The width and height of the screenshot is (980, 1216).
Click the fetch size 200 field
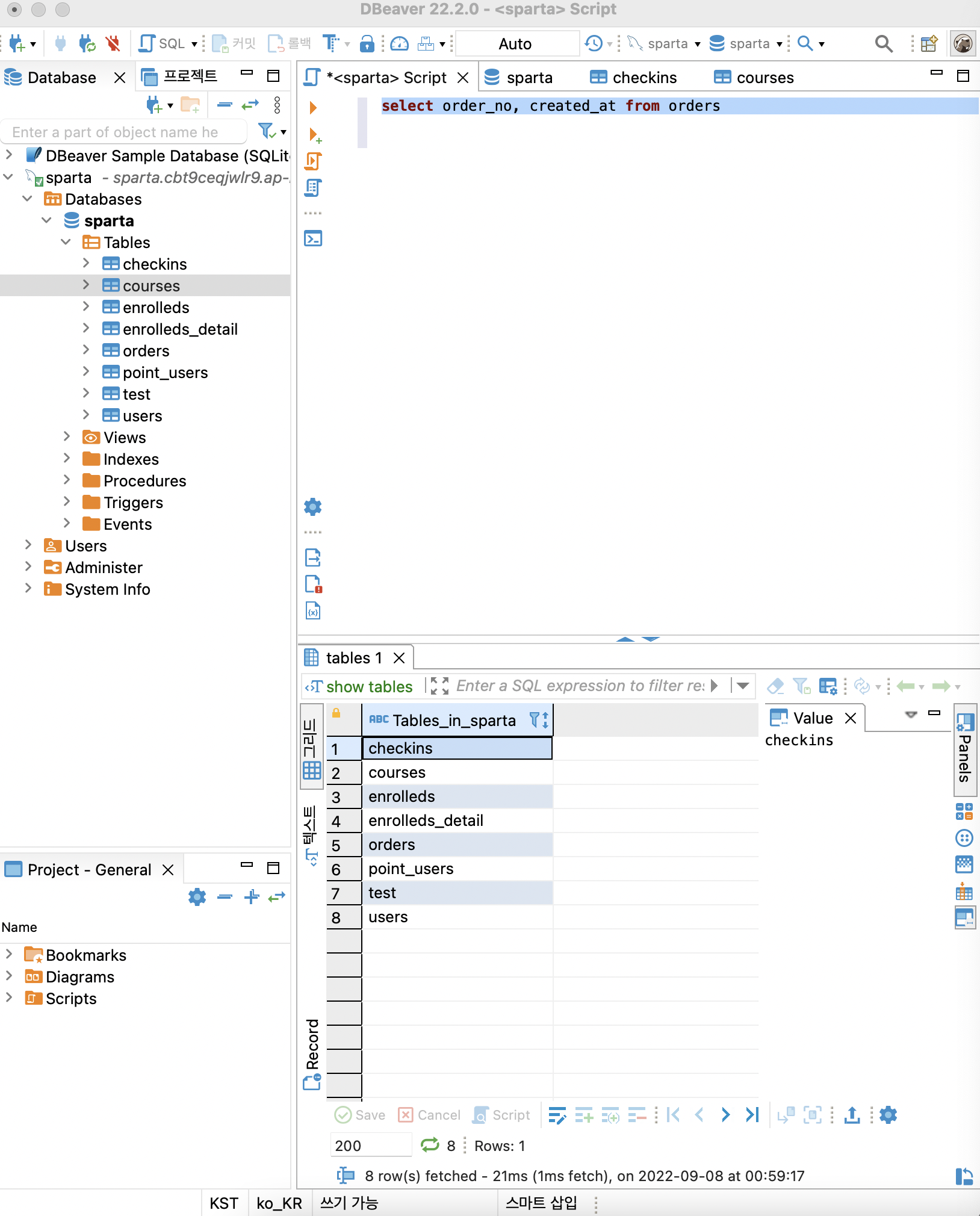pyautogui.click(x=370, y=1145)
